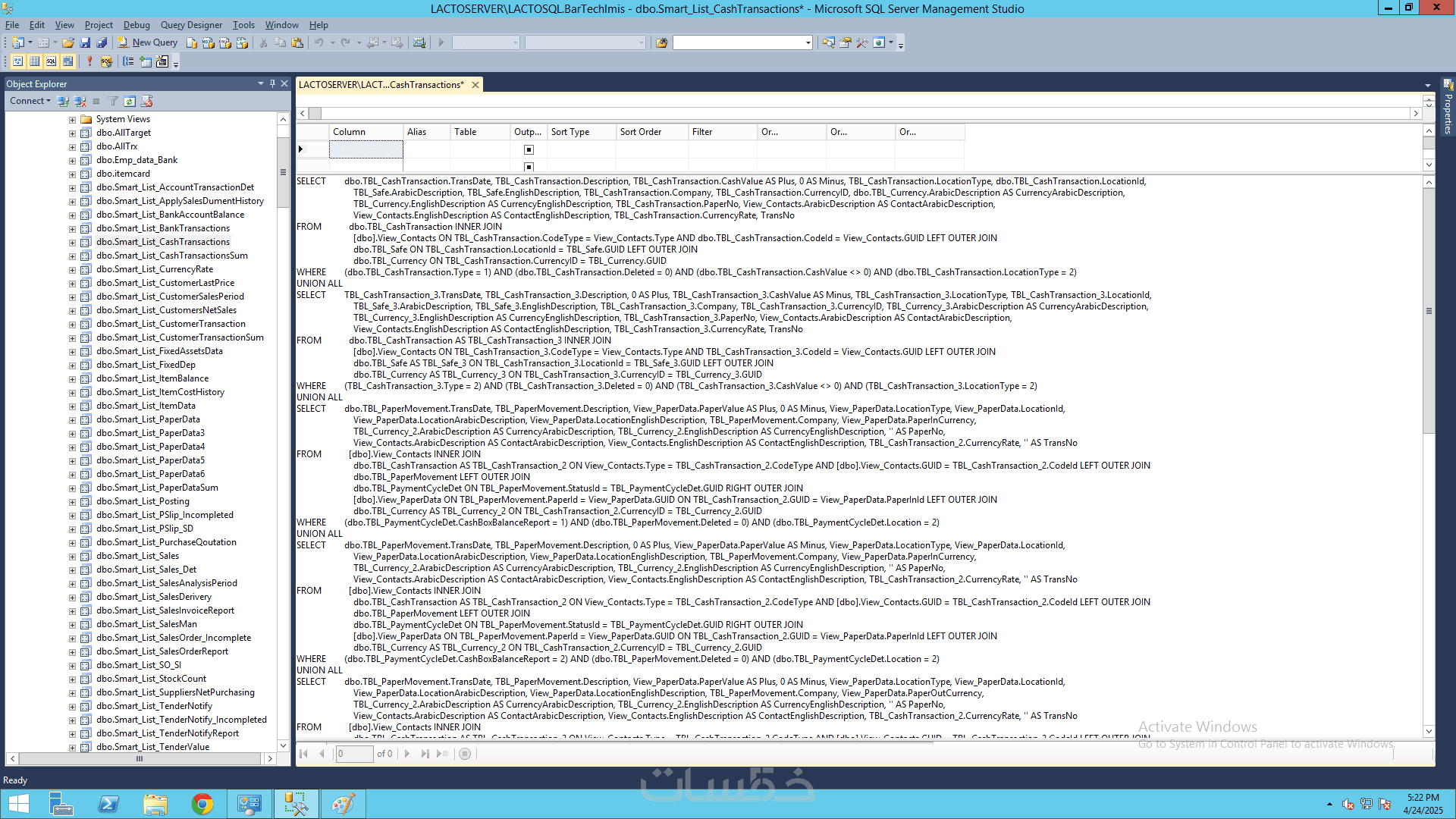Viewport: 1456px width, 819px height.
Task: Click the Object Explorer horizontal scrollbar thumb
Action: [140, 758]
